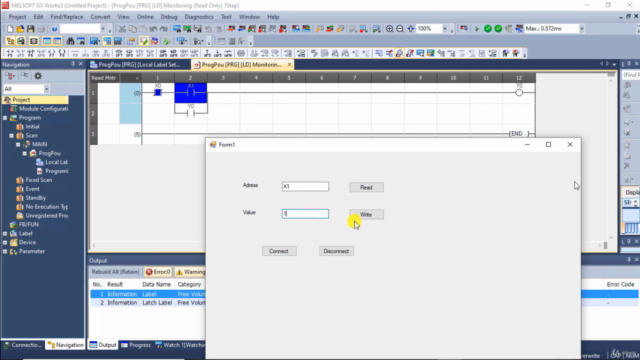The height and width of the screenshot is (360, 640).
Task: Click Rebuild All (Retain) in Output panel
Action: [x=116, y=272]
